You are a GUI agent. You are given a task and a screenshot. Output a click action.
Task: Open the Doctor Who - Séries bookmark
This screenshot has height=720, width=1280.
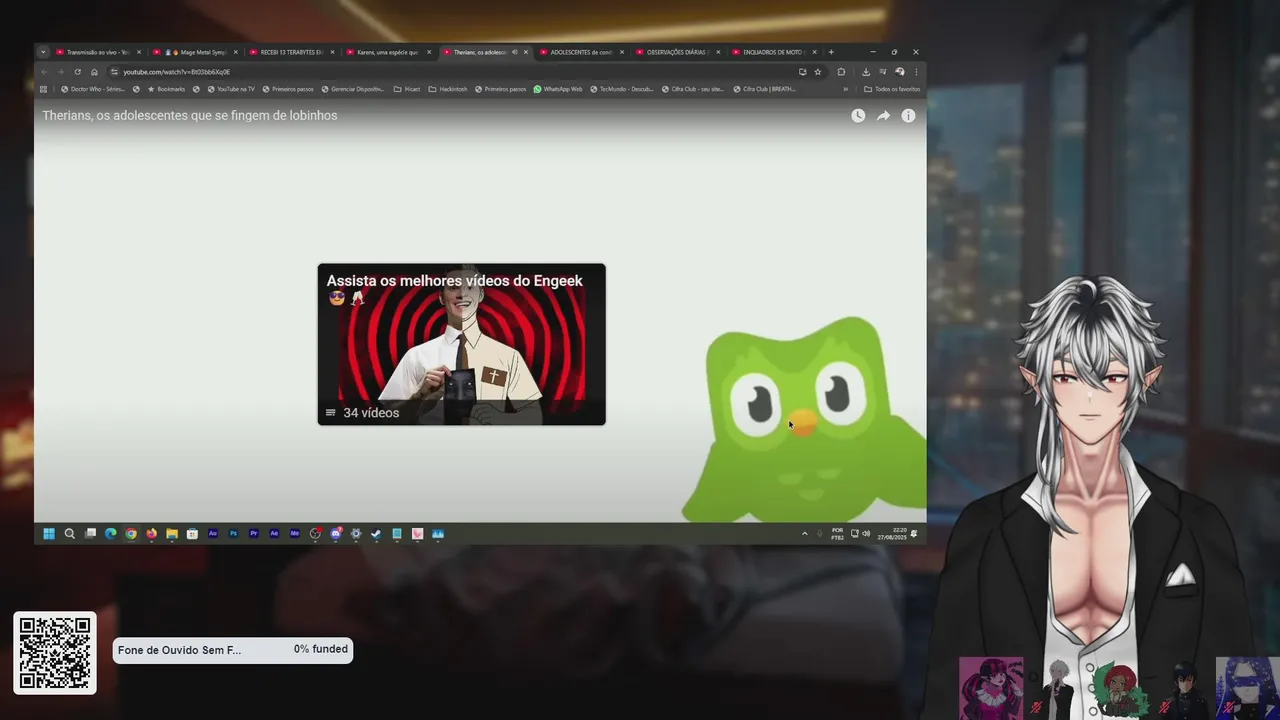pos(92,89)
